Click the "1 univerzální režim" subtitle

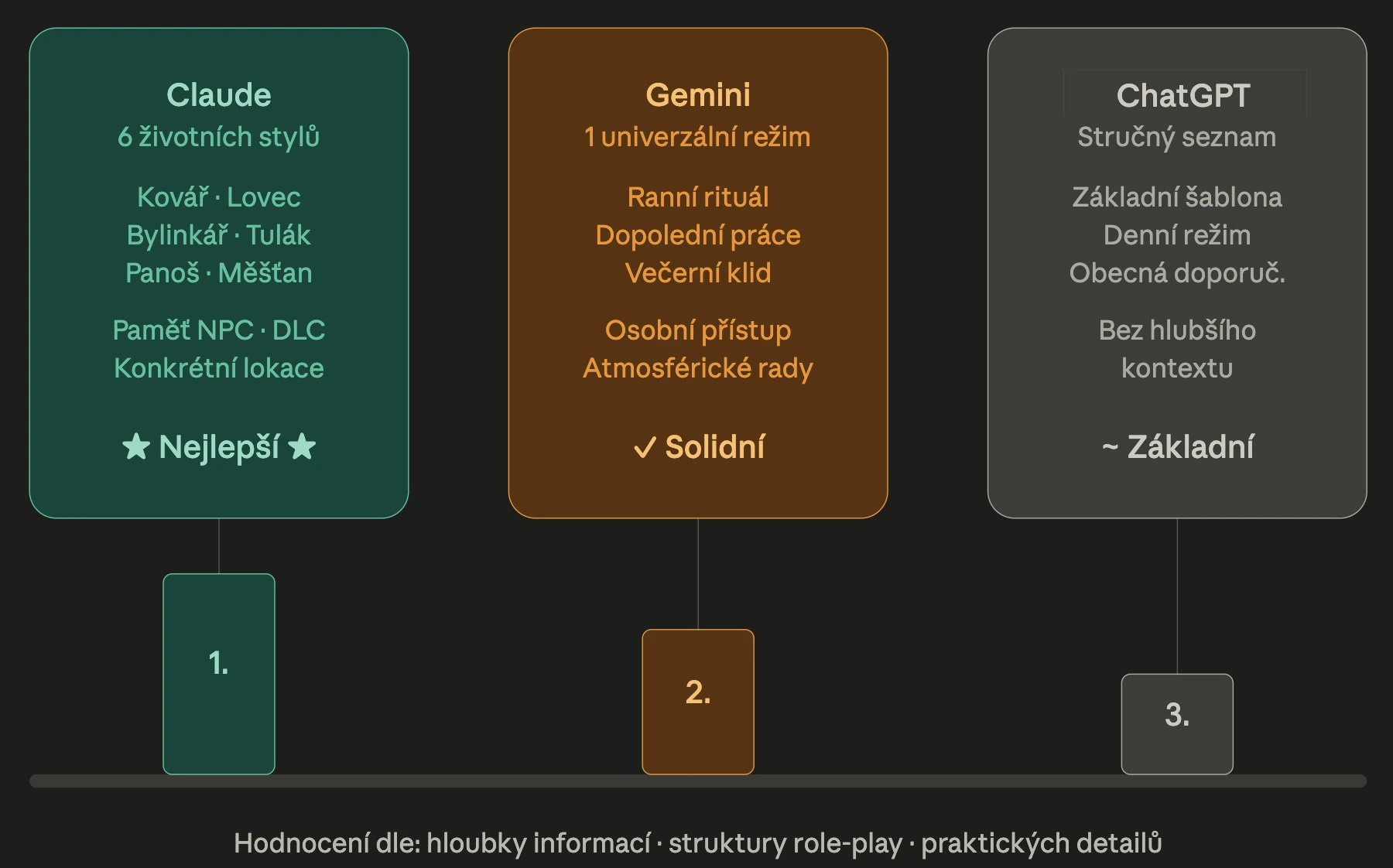[698, 137]
